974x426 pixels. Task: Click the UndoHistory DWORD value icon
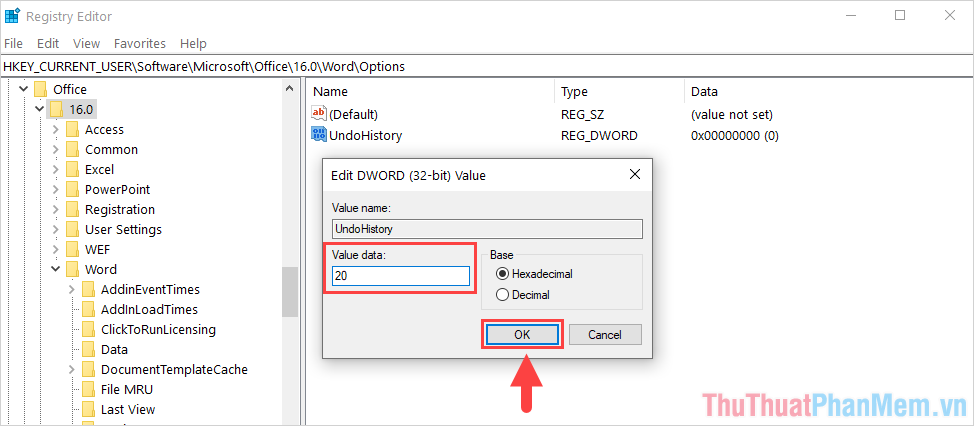(319, 135)
